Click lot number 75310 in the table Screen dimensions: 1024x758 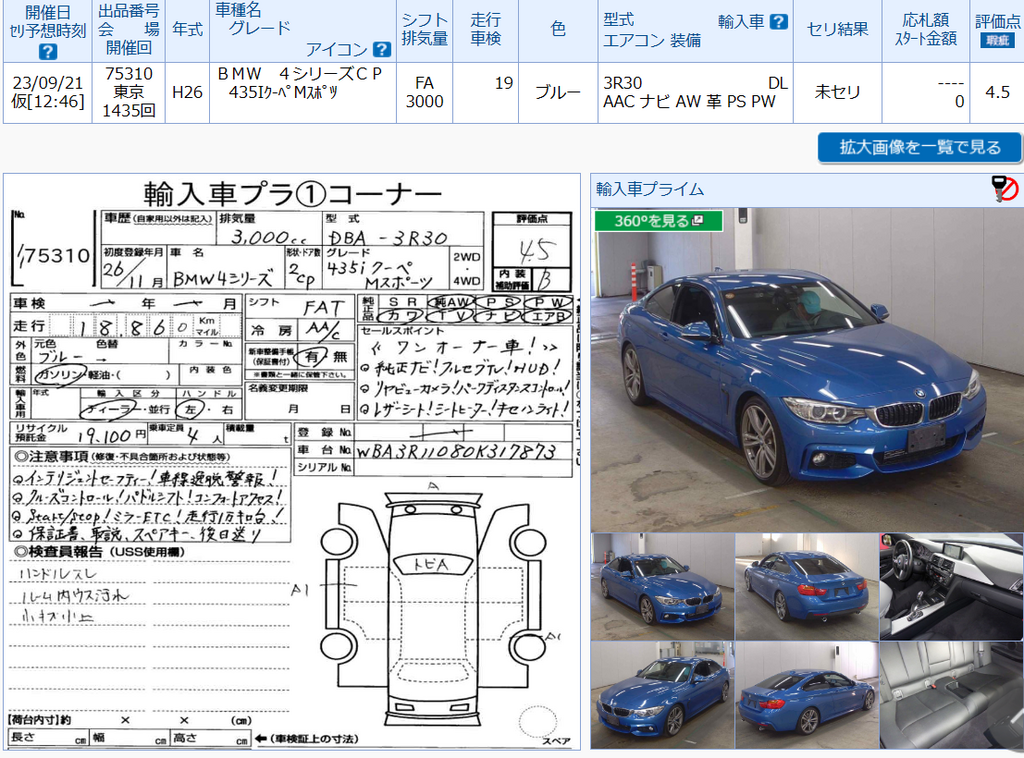(x=129, y=74)
